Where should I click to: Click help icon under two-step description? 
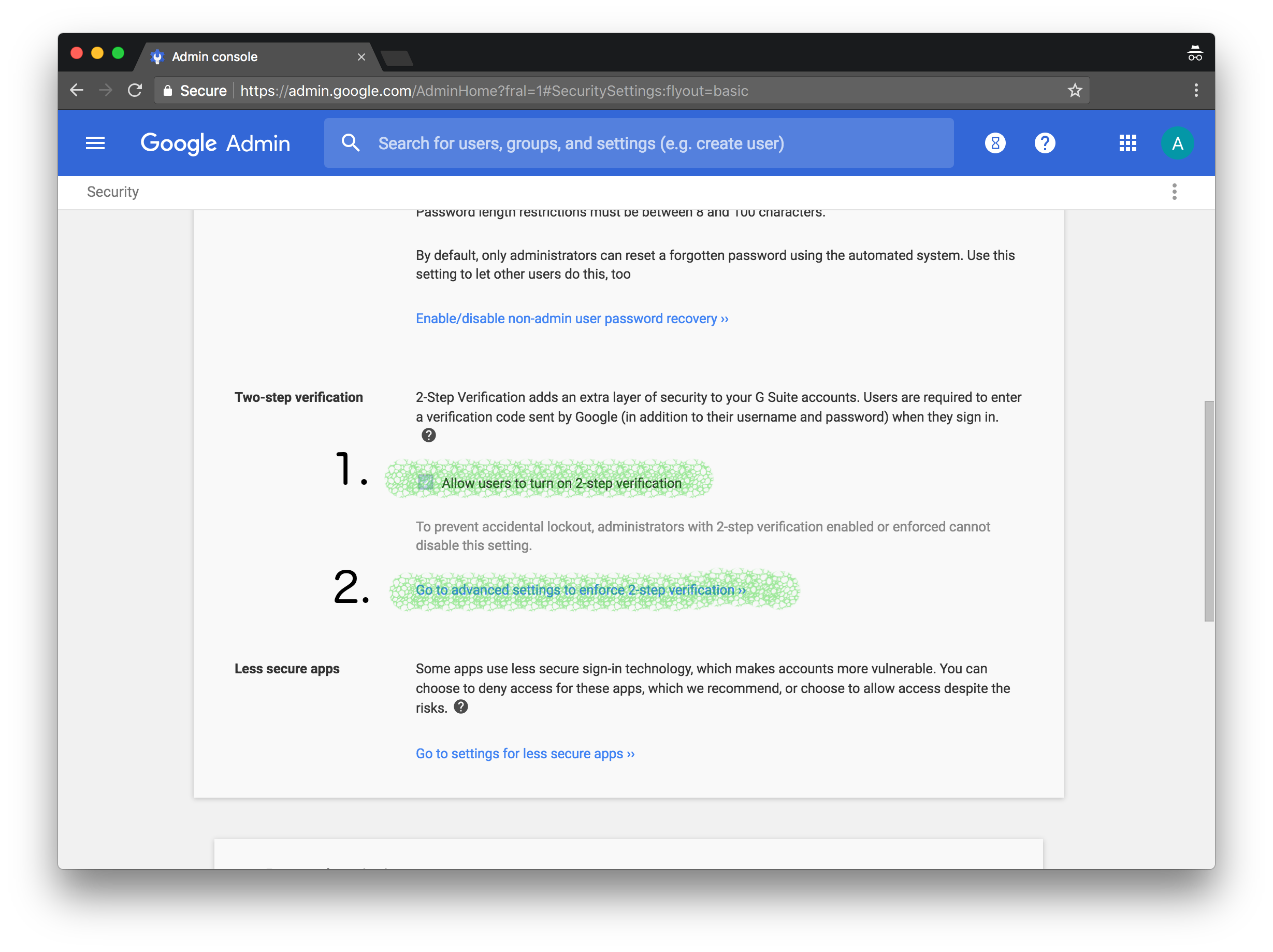click(x=428, y=435)
